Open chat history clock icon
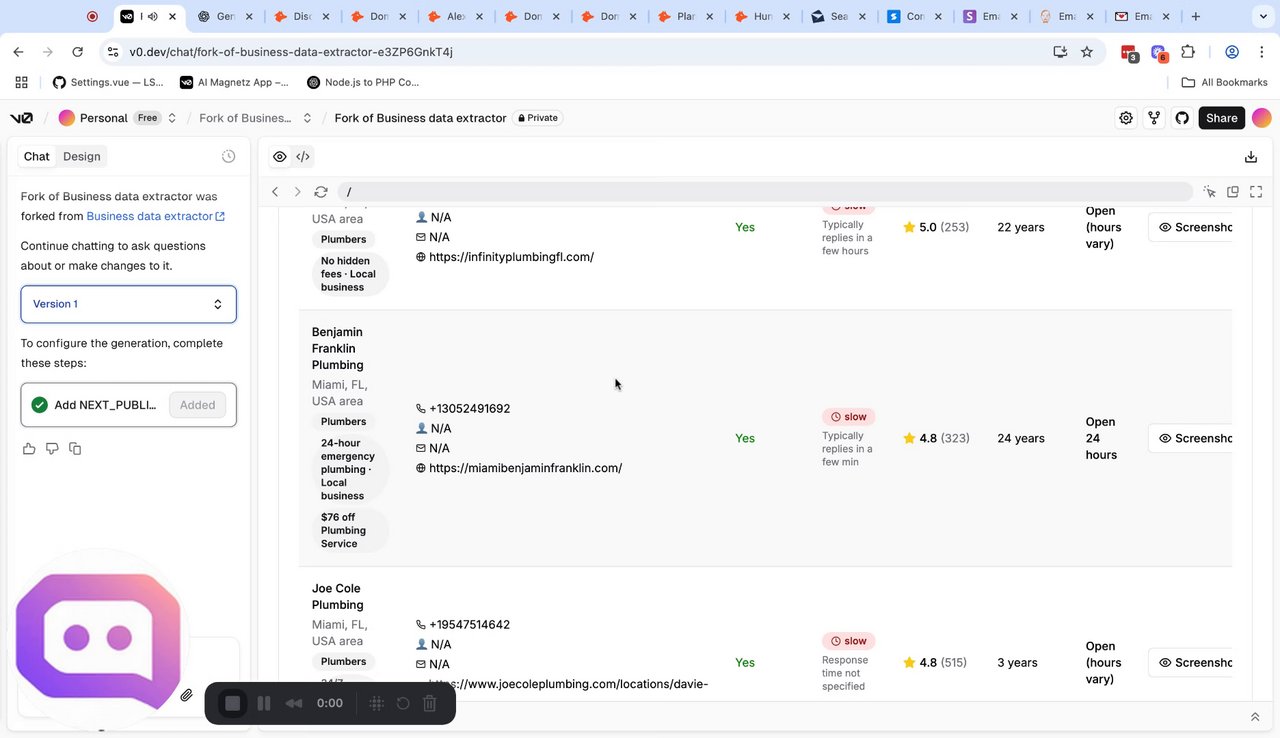 (229, 156)
